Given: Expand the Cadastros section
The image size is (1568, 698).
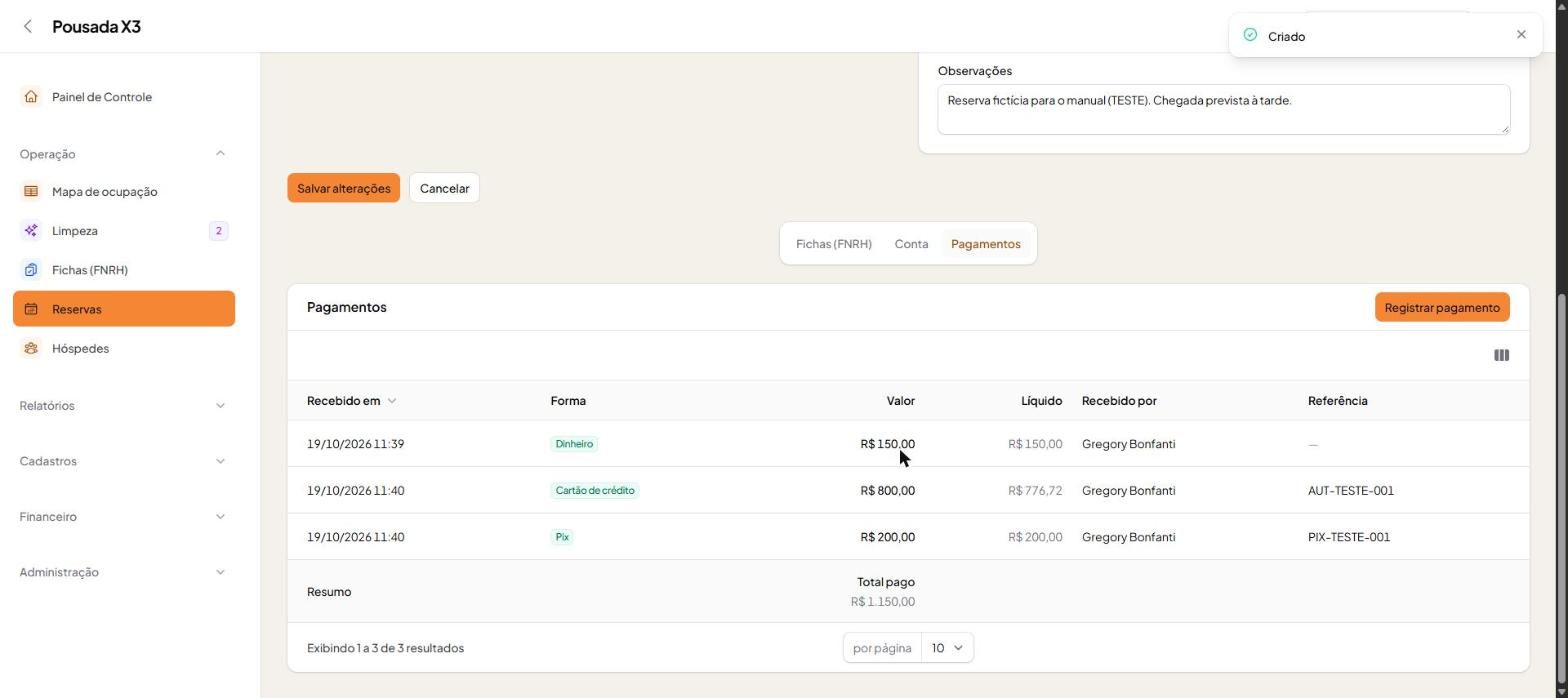Looking at the screenshot, I should click(x=220, y=461).
